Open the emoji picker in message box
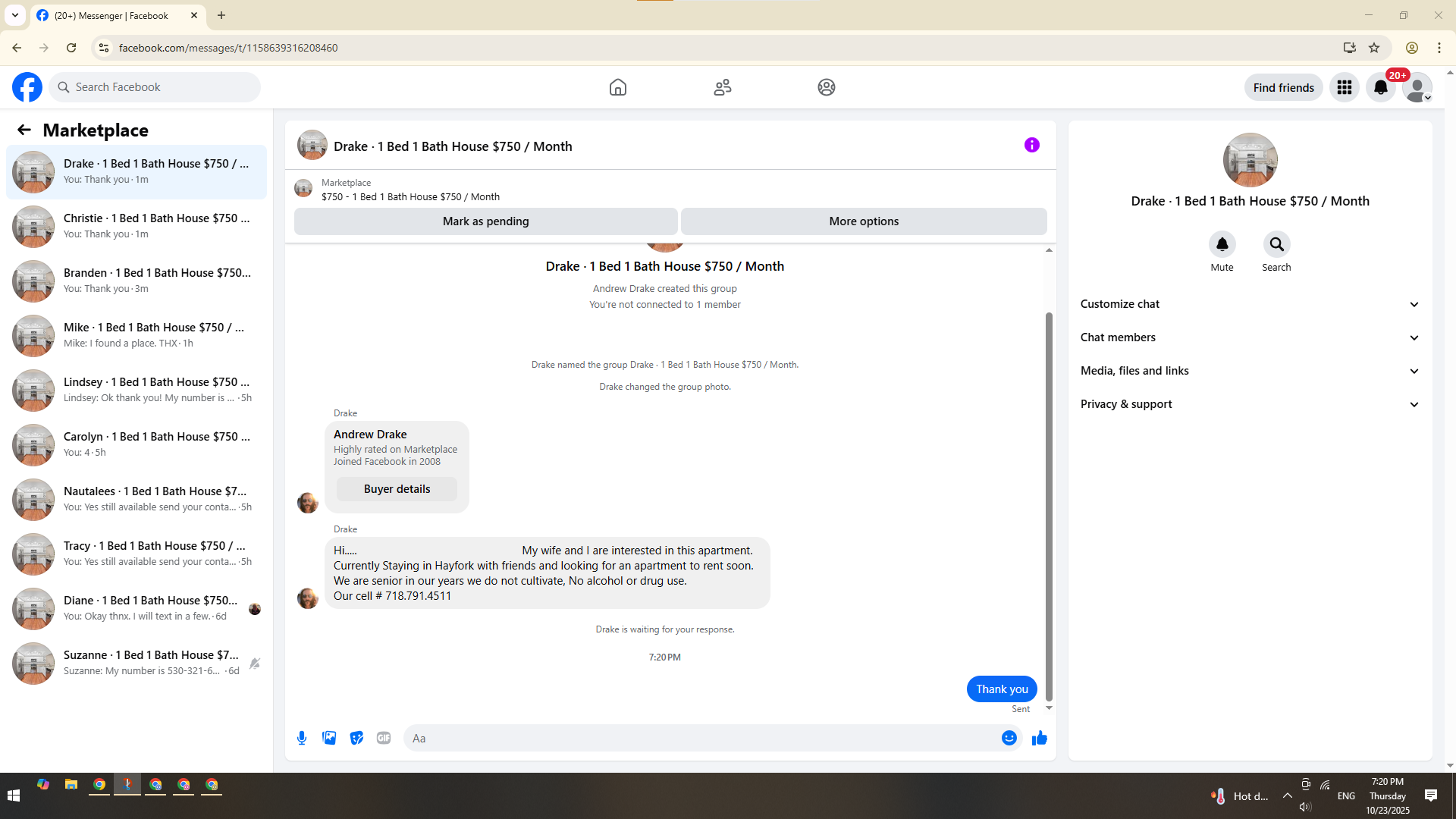The image size is (1456, 819). point(1009,738)
